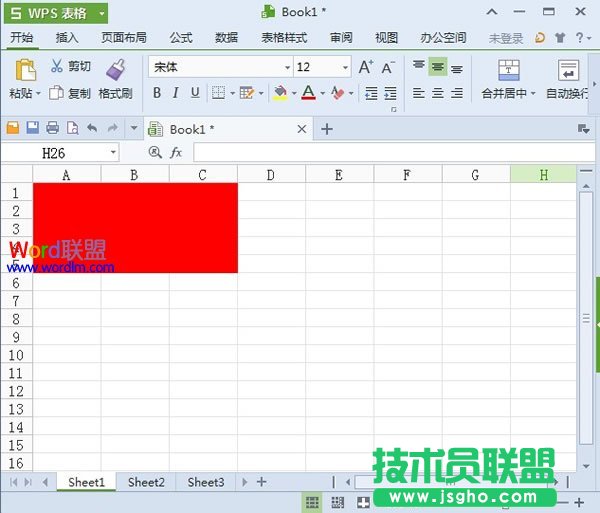This screenshot has width=600, height=513.
Task: Click the formula bar input field
Action: point(394,153)
